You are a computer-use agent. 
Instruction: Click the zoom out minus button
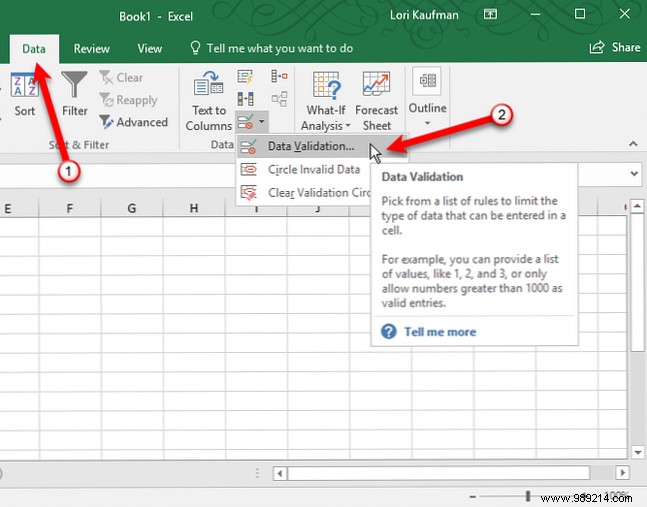(473, 497)
